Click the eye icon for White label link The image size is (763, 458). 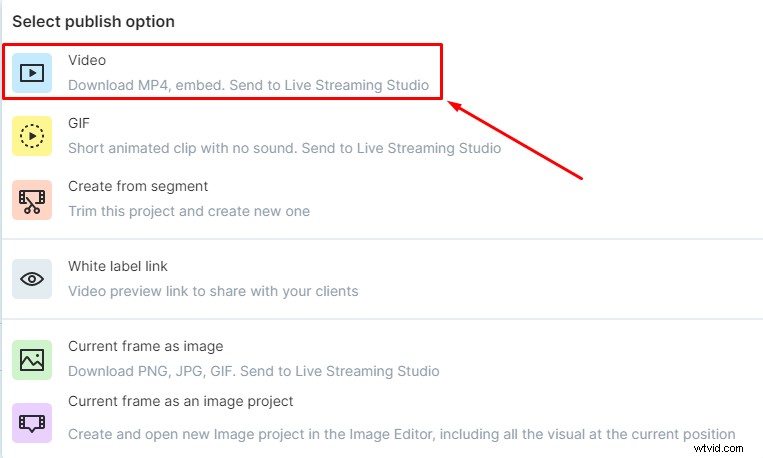click(x=32, y=279)
